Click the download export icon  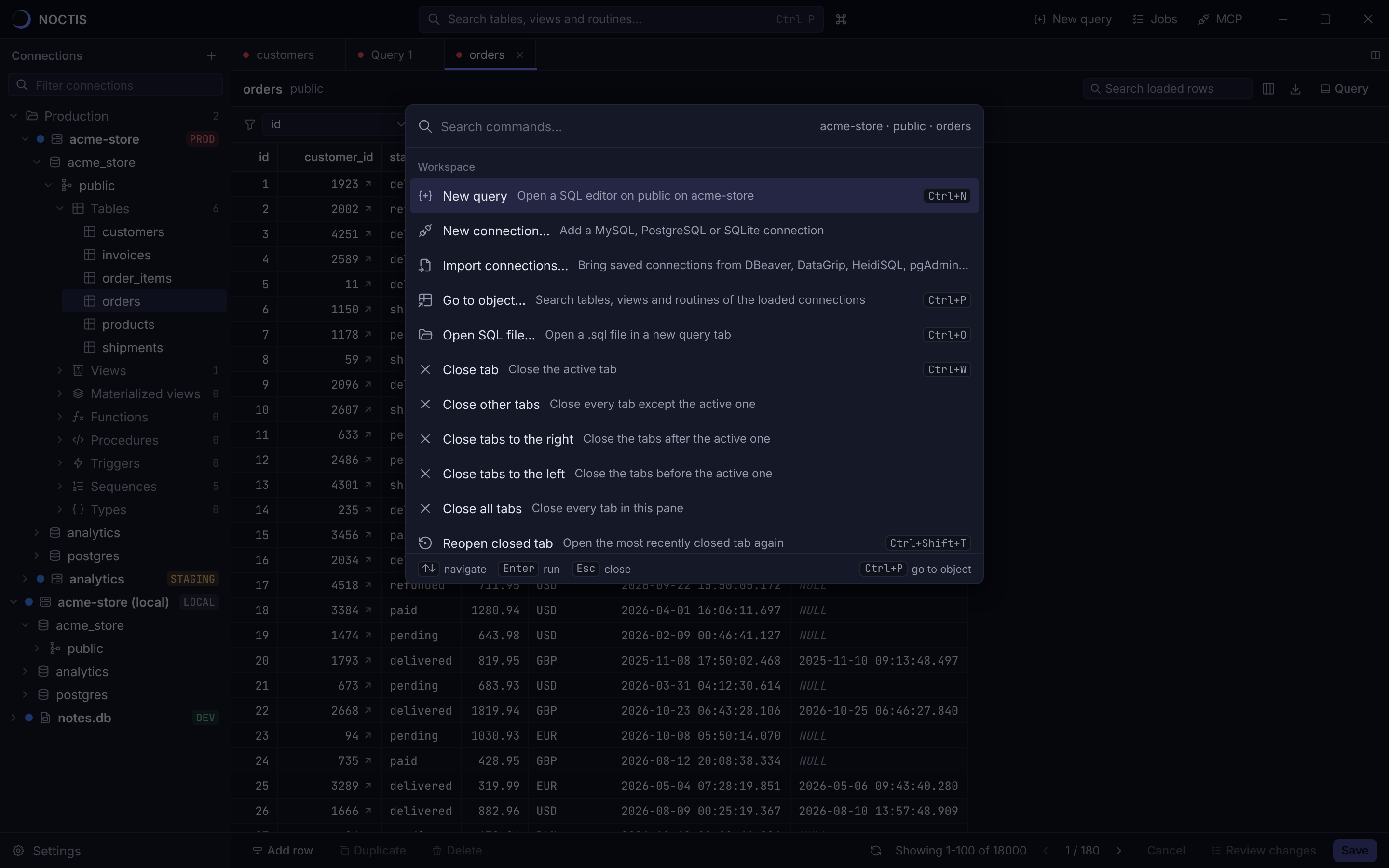1295,89
